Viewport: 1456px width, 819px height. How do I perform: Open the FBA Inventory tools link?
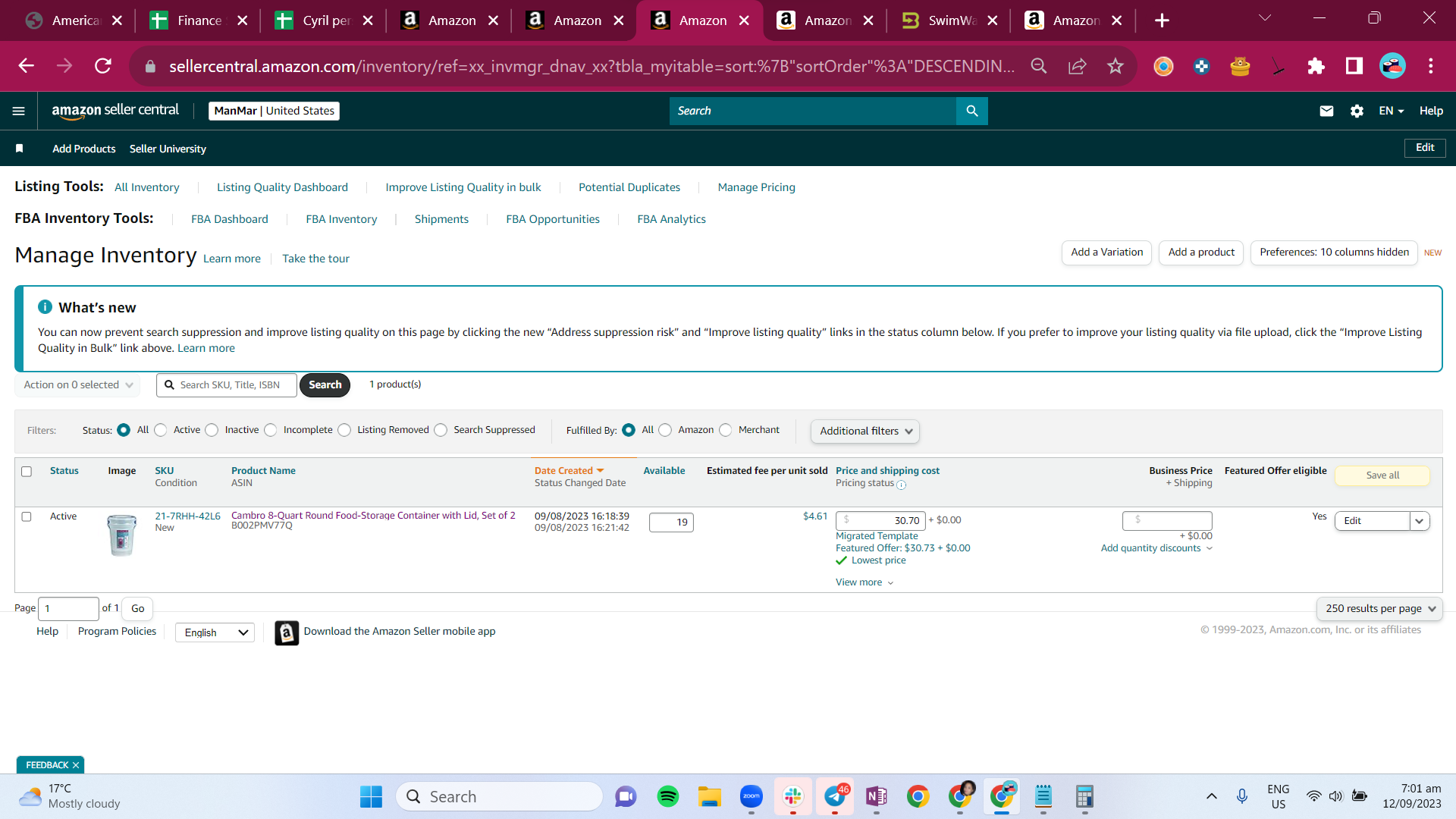341,219
